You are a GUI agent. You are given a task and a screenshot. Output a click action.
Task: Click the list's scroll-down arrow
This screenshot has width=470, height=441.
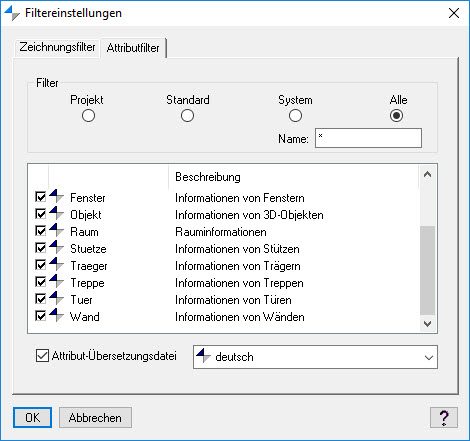(427, 324)
